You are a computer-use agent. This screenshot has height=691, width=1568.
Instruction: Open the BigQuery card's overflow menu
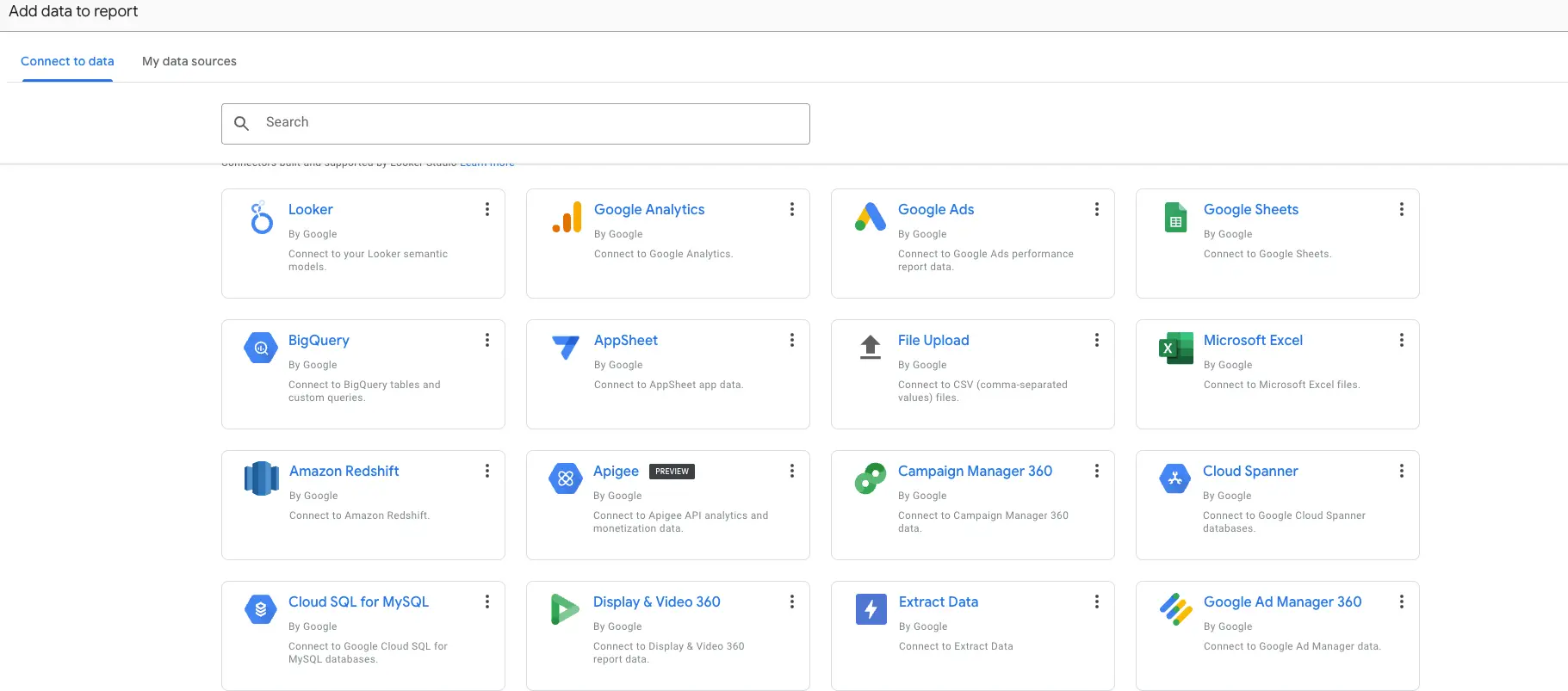pos(487,340)
